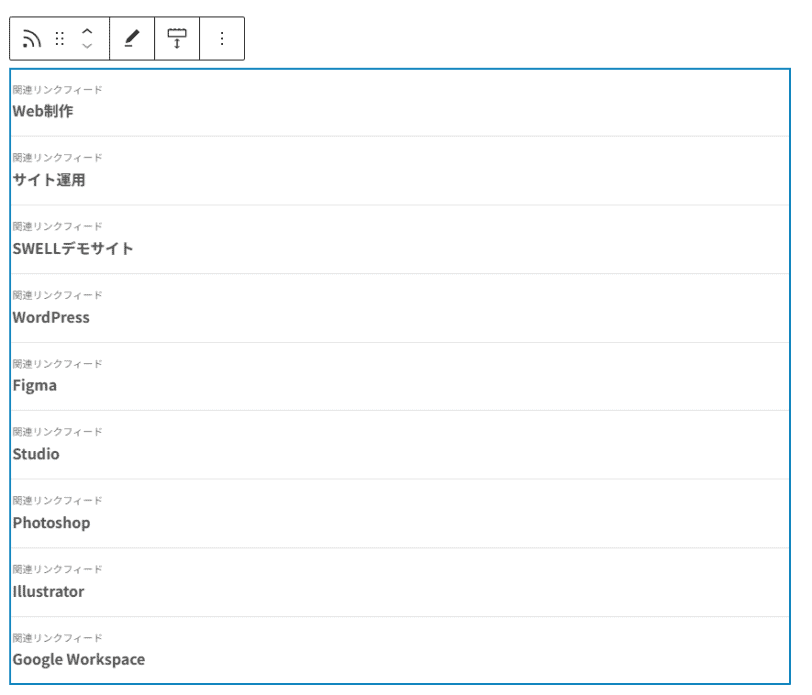Open the SWELLデモサイト feed link

73,249
